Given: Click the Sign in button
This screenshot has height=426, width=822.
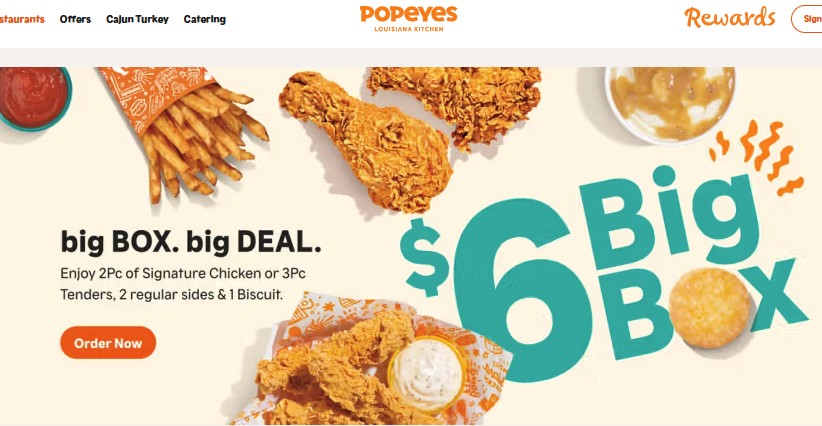Looking at the screenshot, I should coord(806,19).
